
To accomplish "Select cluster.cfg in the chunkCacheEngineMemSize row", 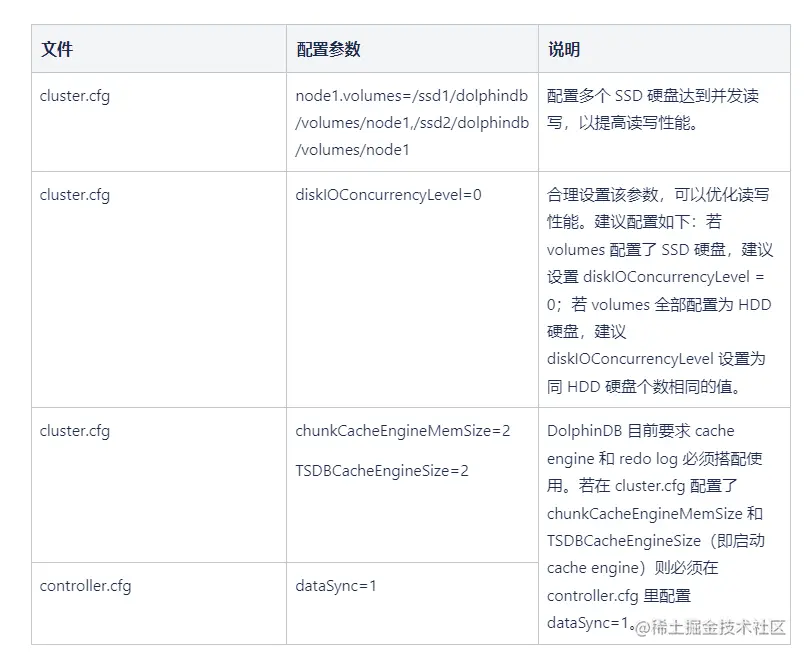I will pos(74,431).
